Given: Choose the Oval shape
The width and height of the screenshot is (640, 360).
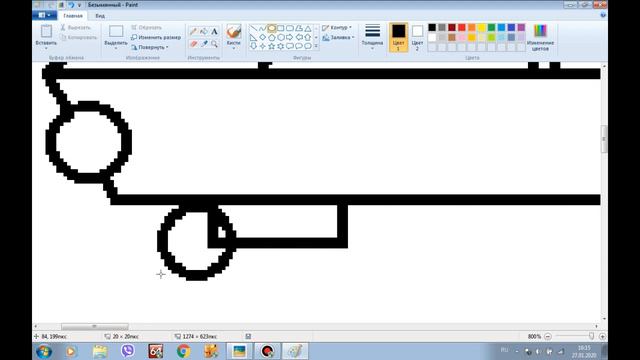Looking at the screenshot, I should tap(271, 28).
